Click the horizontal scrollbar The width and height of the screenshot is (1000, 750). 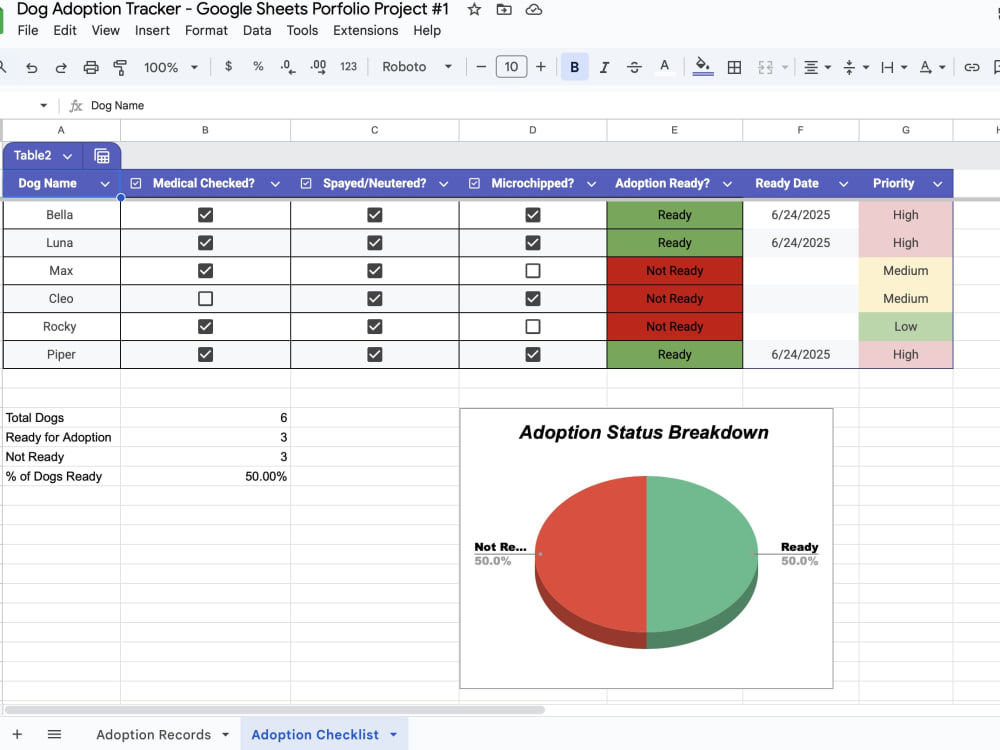274,710
